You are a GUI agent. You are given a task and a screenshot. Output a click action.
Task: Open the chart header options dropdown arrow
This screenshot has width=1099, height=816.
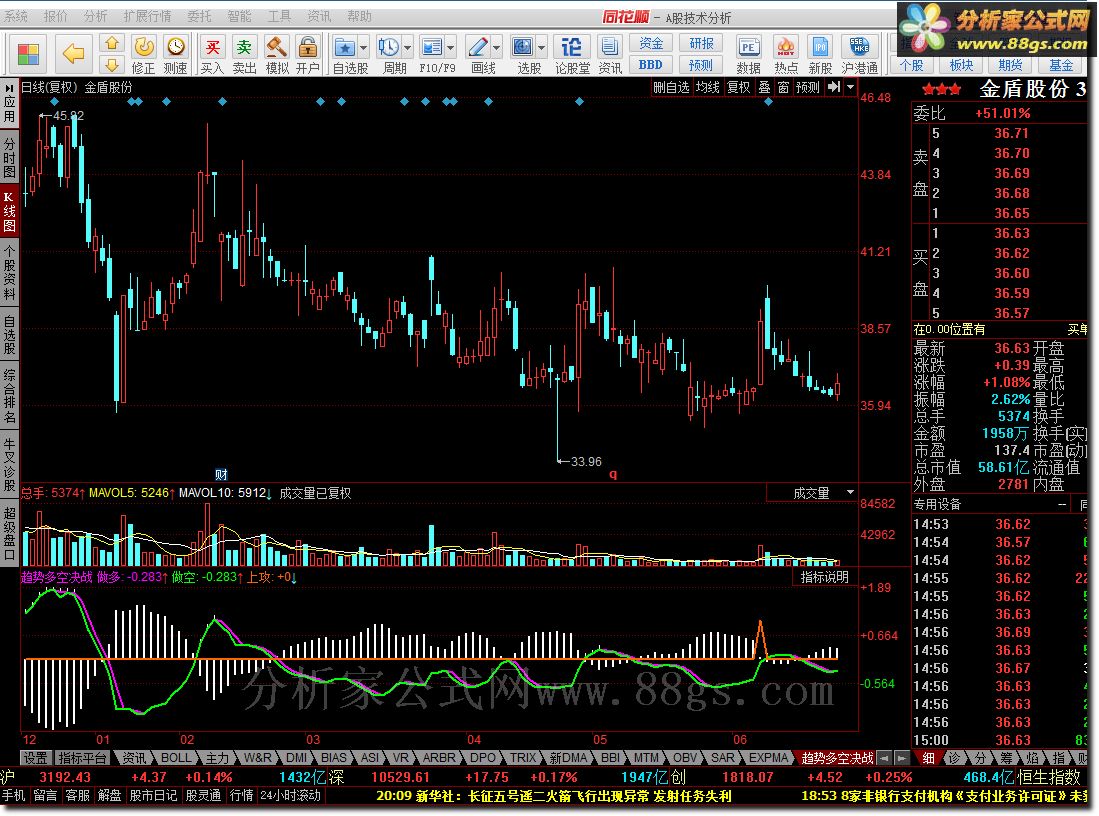[x=850, y=87]
